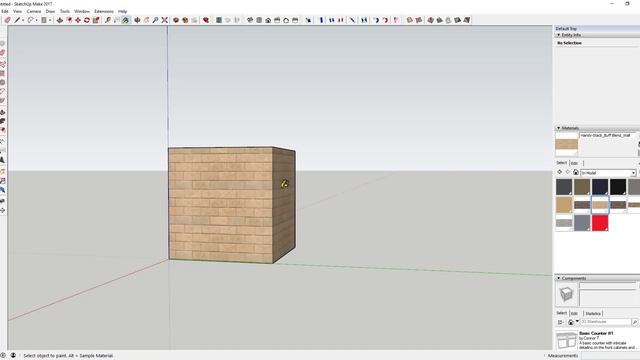Open the 3D Warehouse toolbar icon
This screenshot has height=360, width=640.
tap(176, 20)
